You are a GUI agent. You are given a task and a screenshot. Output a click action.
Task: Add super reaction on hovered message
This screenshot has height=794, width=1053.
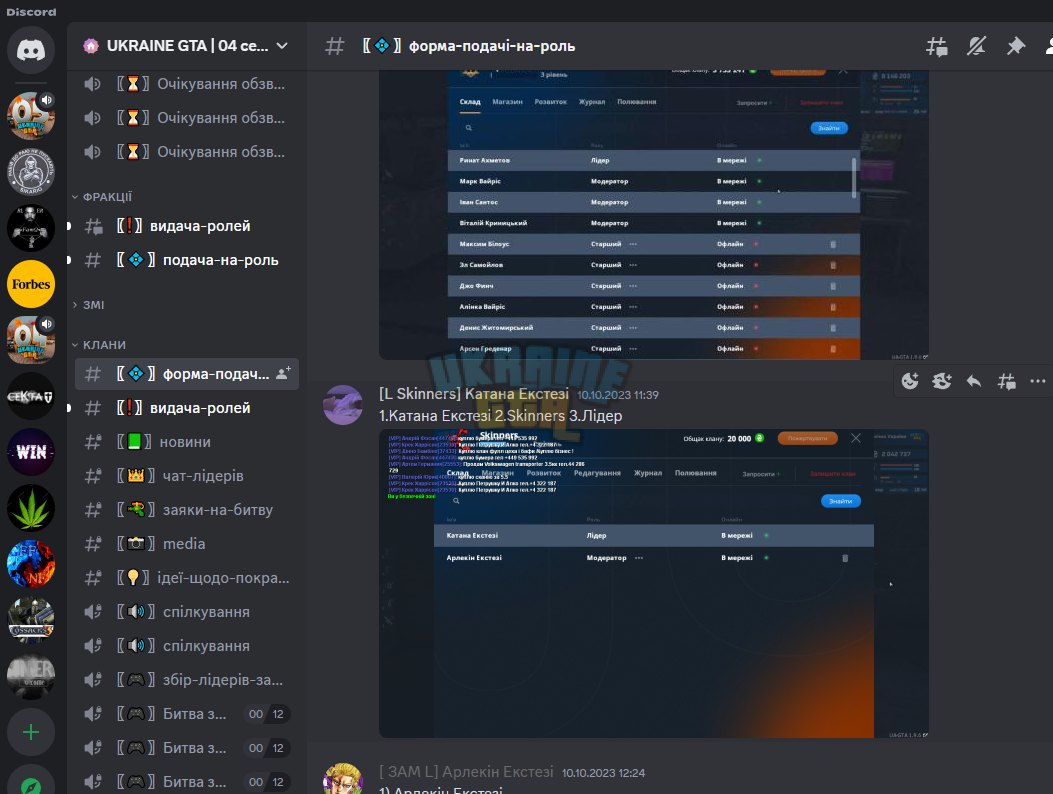(x=942, y=382)
